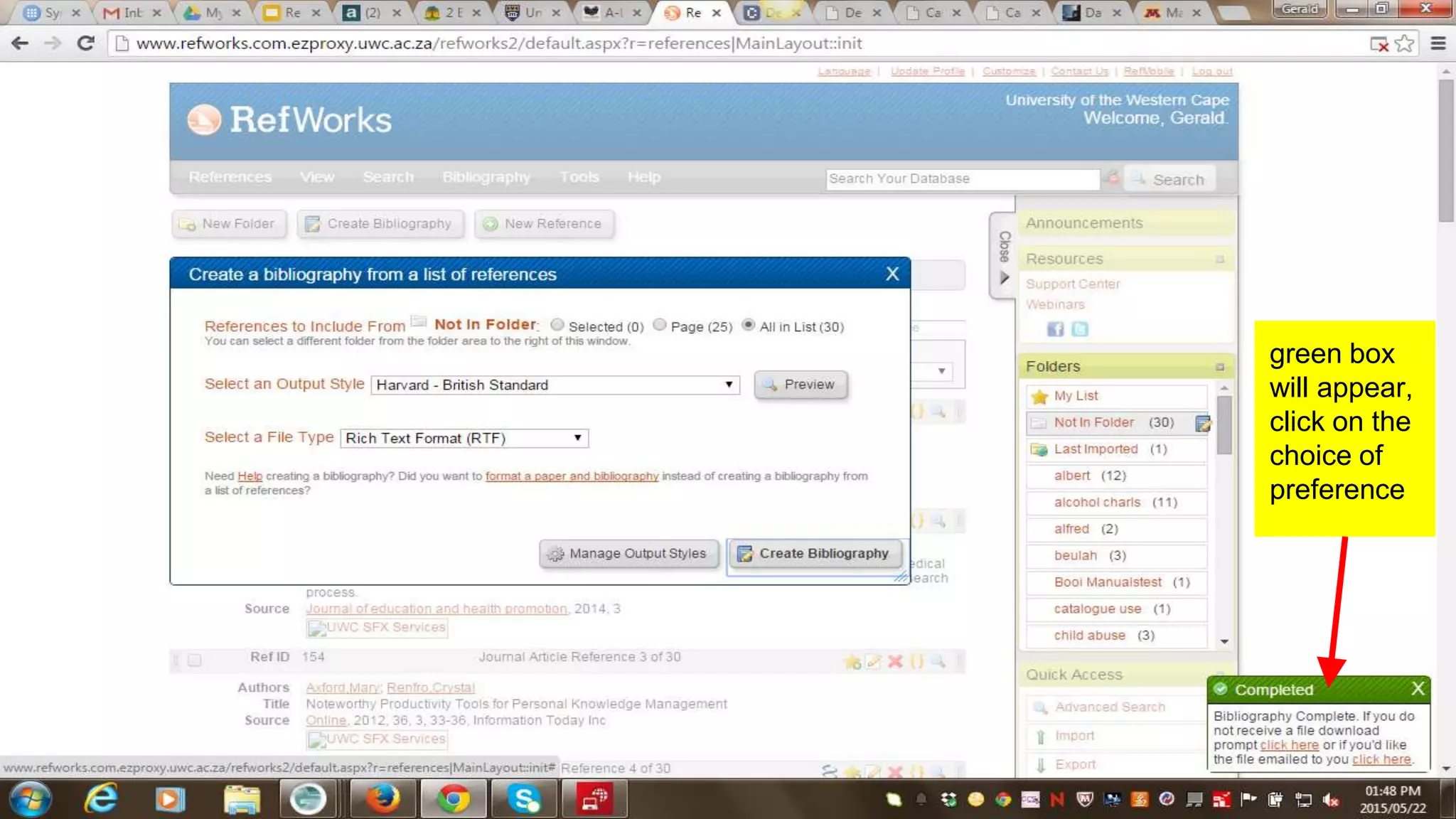This screenshot has height=819, width=1456.
Task: Open the child abuse folder
Action: point(1115,636)
